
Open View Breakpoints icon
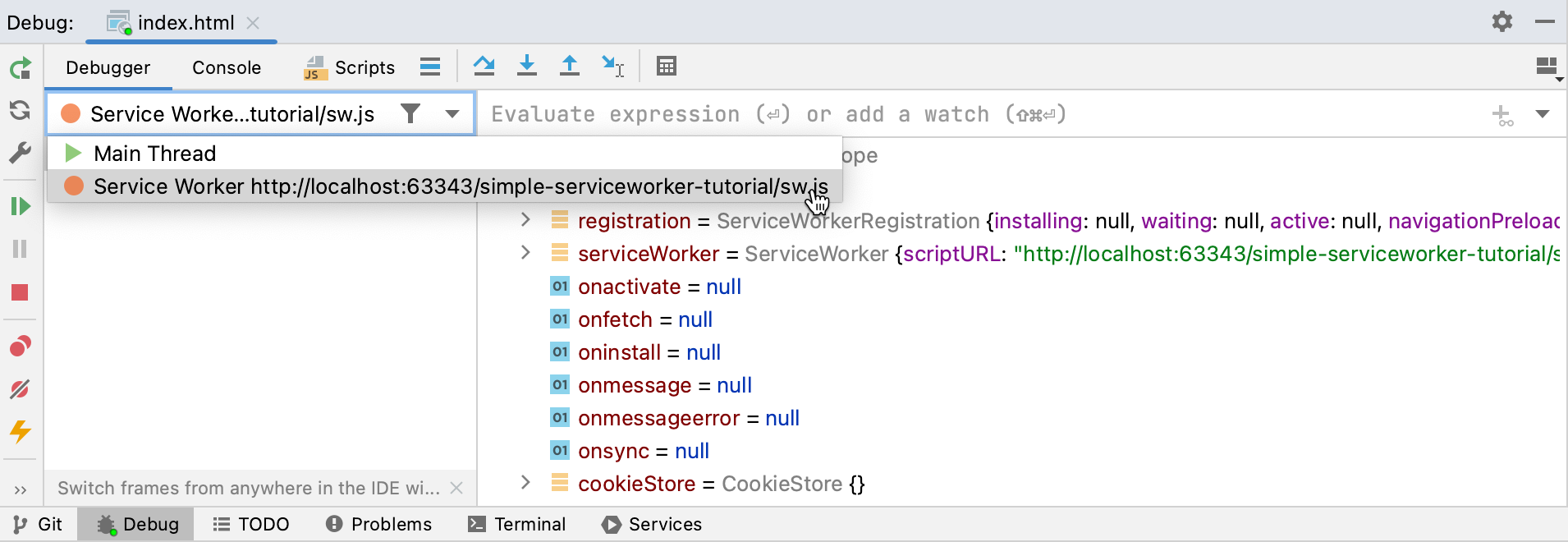(21, 346)
